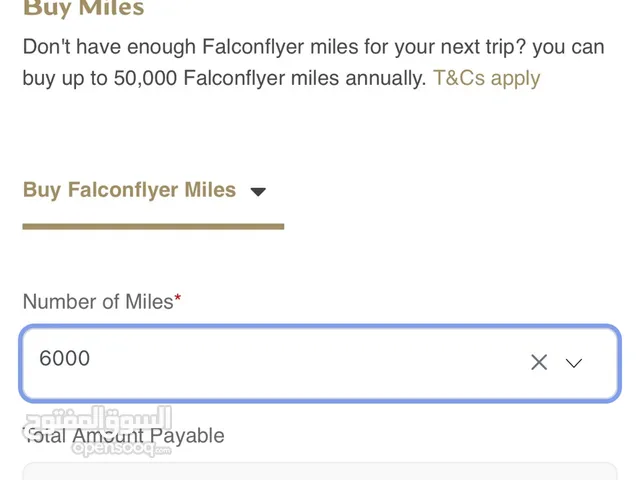Viewport: 640px width, 480px height.
Task: Click the 50,000 figure in the description
Action: (x=145, y=78)
